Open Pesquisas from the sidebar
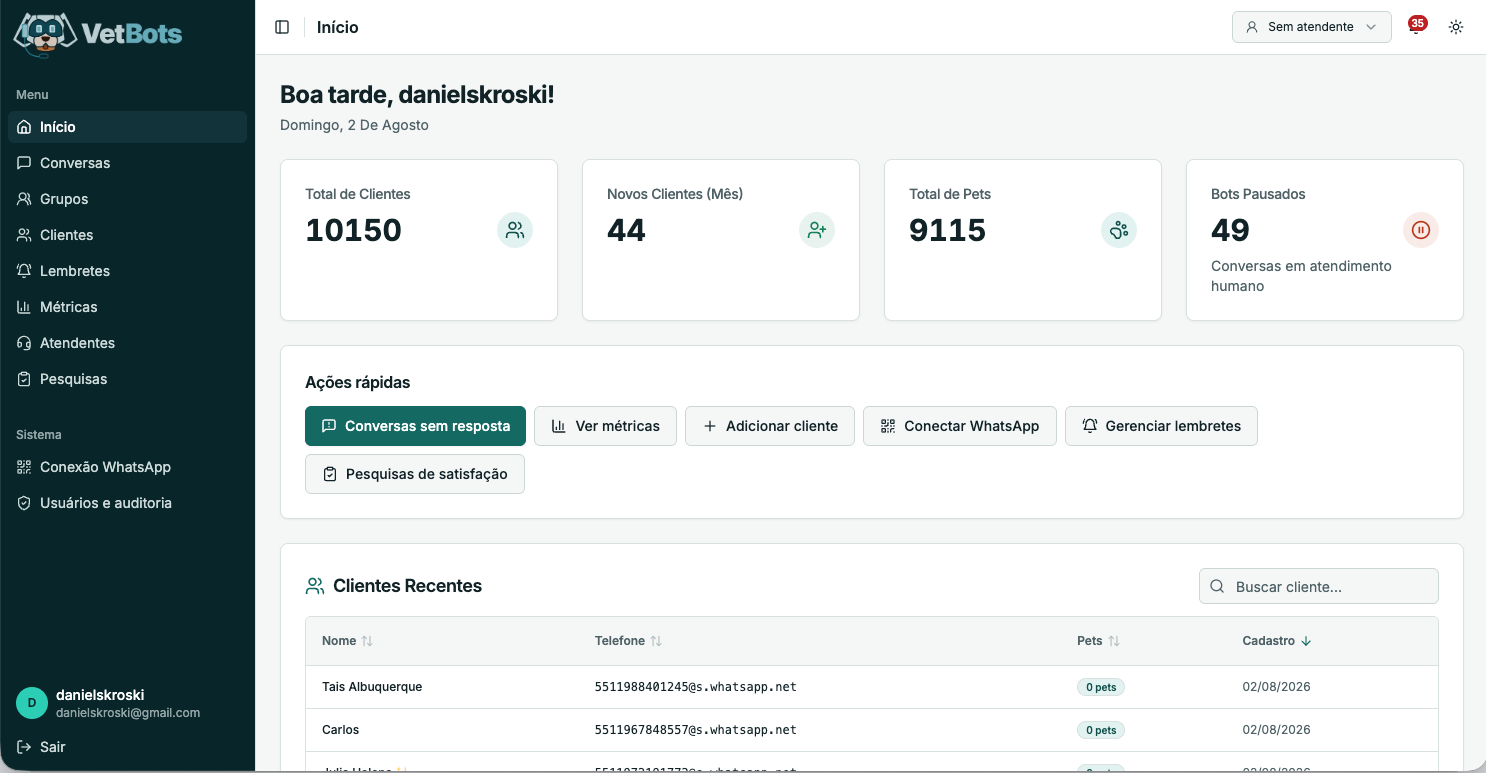Image resolution: width=1486 pixels, height=773 pixels. [127, 379]
